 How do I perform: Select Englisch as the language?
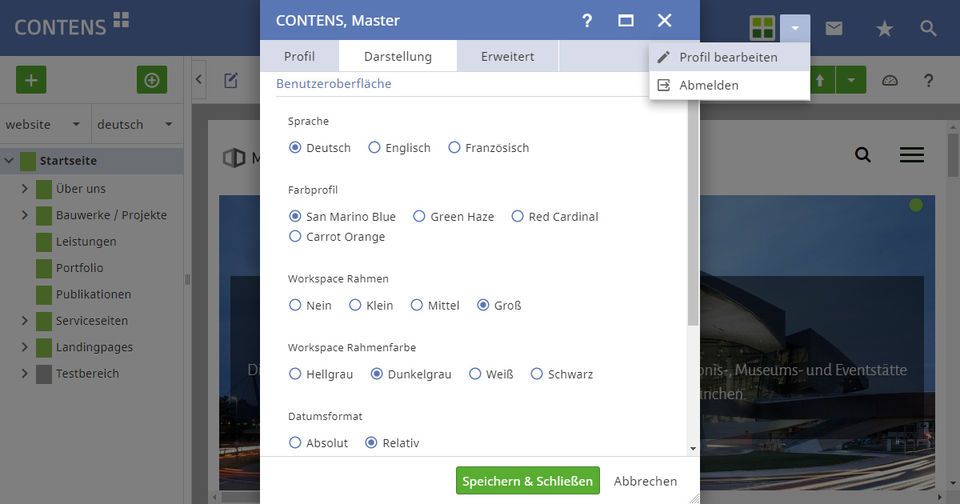click(x=375, y=148)
